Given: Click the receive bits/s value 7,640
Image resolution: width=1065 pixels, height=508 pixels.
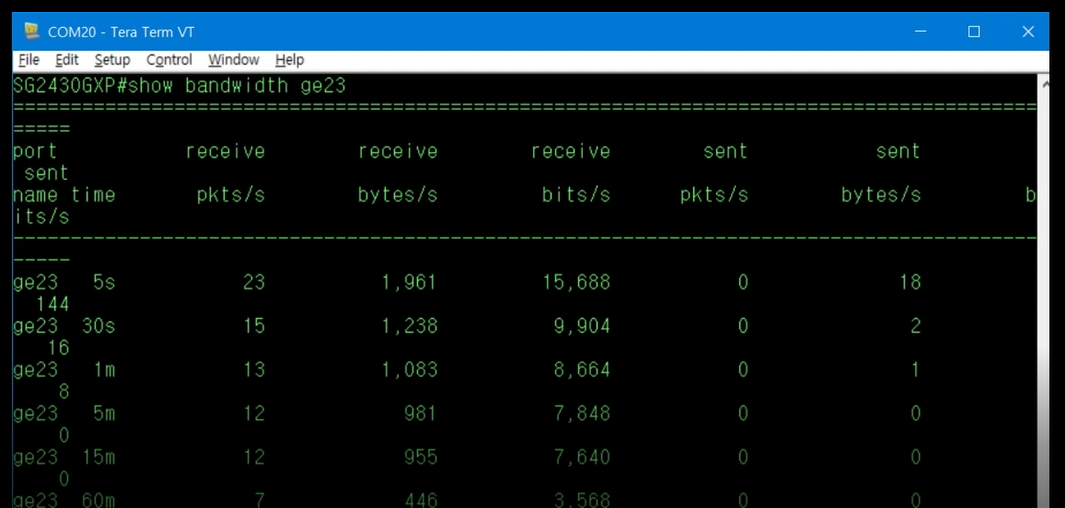Looking at the screenshot, I should coord(582,457).
